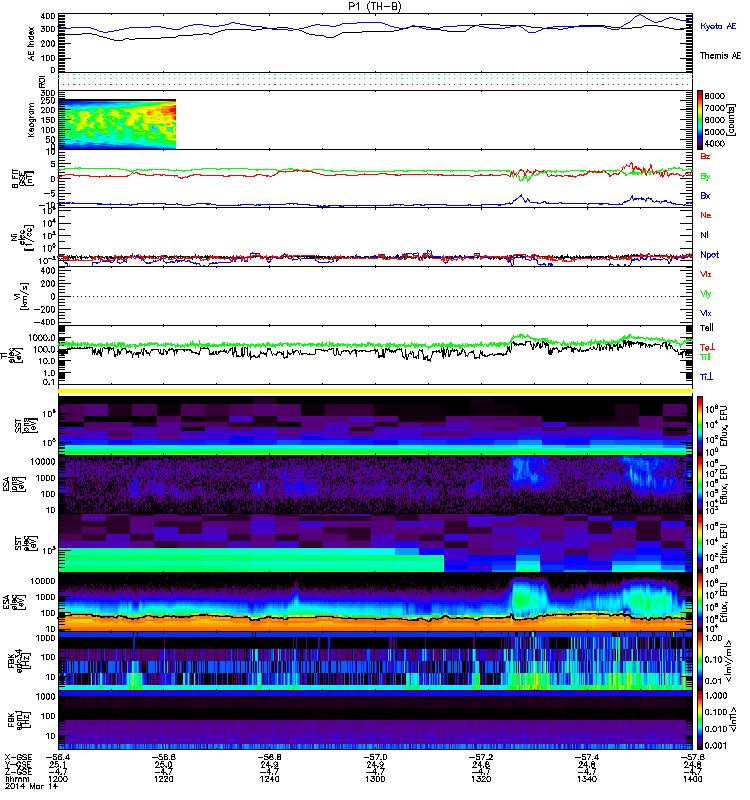Click the "[counts]" keogram colorbar unit label
Image resolution: width=750 pixels, height=800 pixels.
[x=733, y=120]
